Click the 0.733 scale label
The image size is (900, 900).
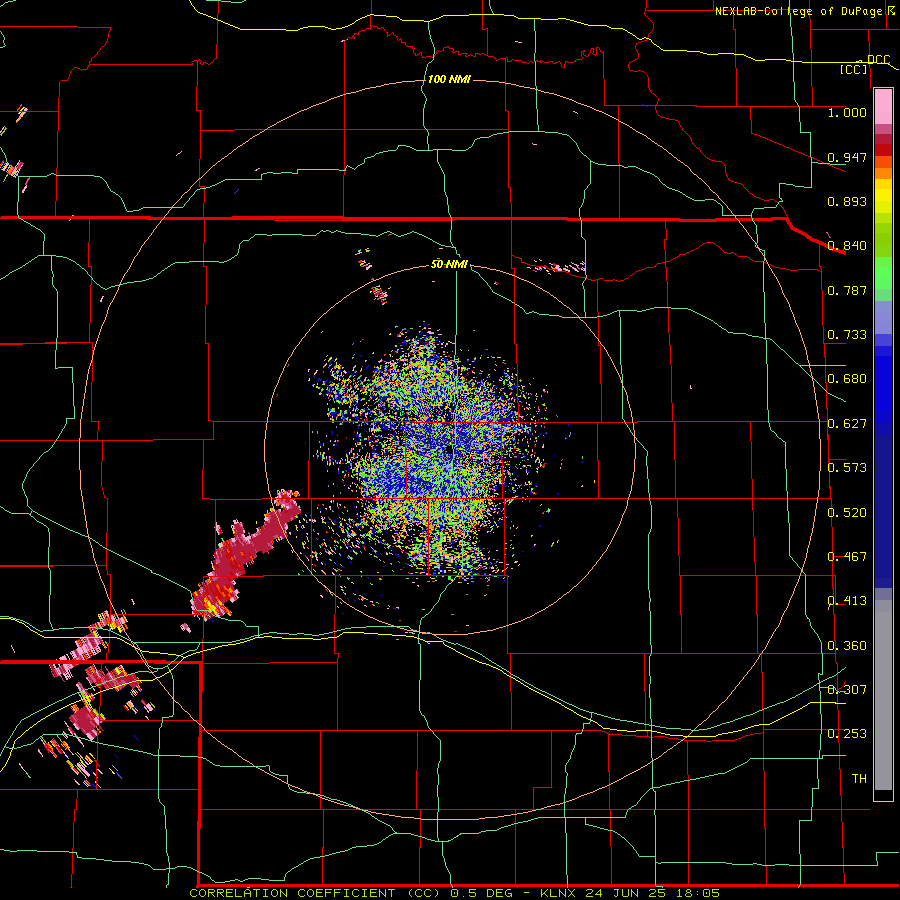pyautogui.click(x=847, y=335)
